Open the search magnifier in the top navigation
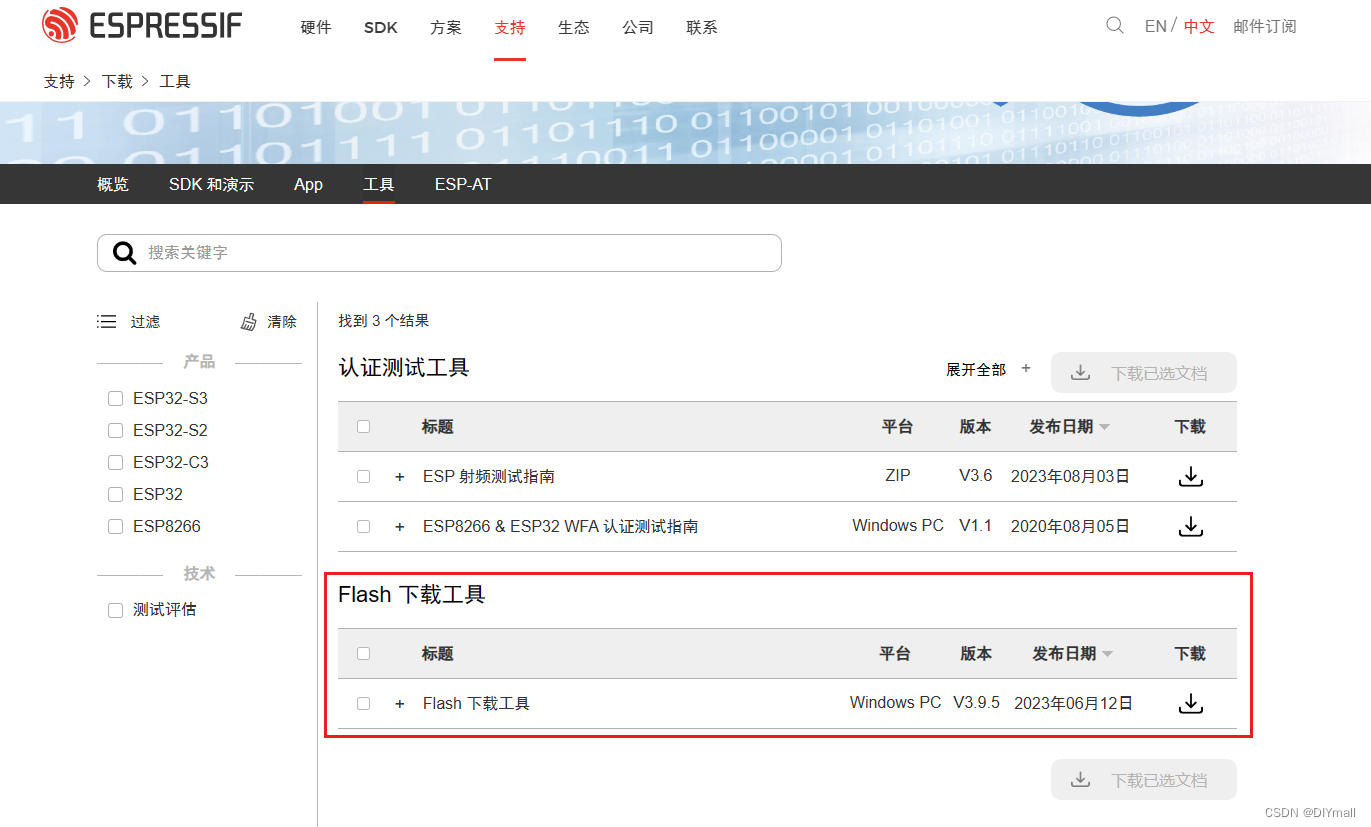 (1114, 26)
